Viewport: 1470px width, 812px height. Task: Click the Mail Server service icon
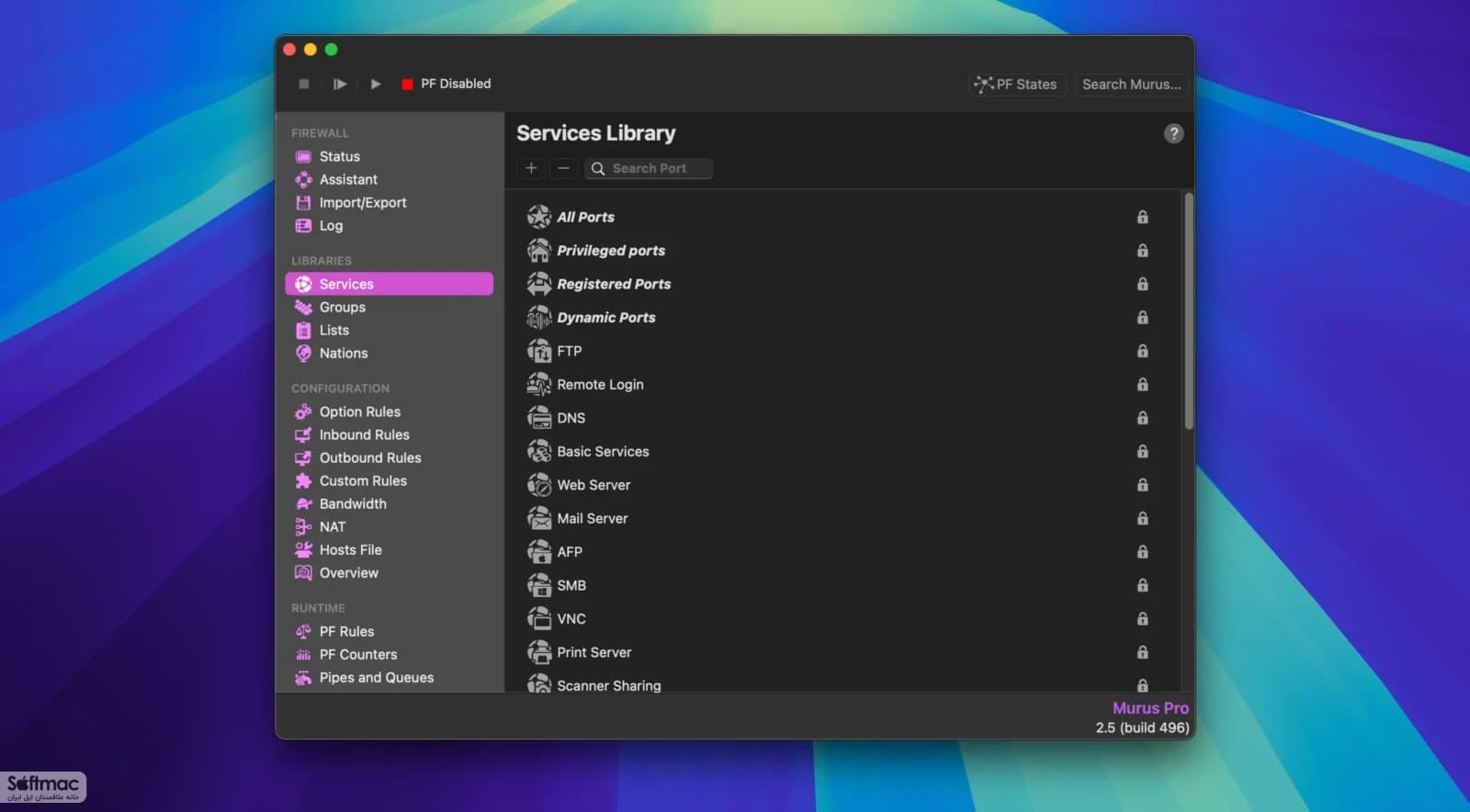(539, 518)
